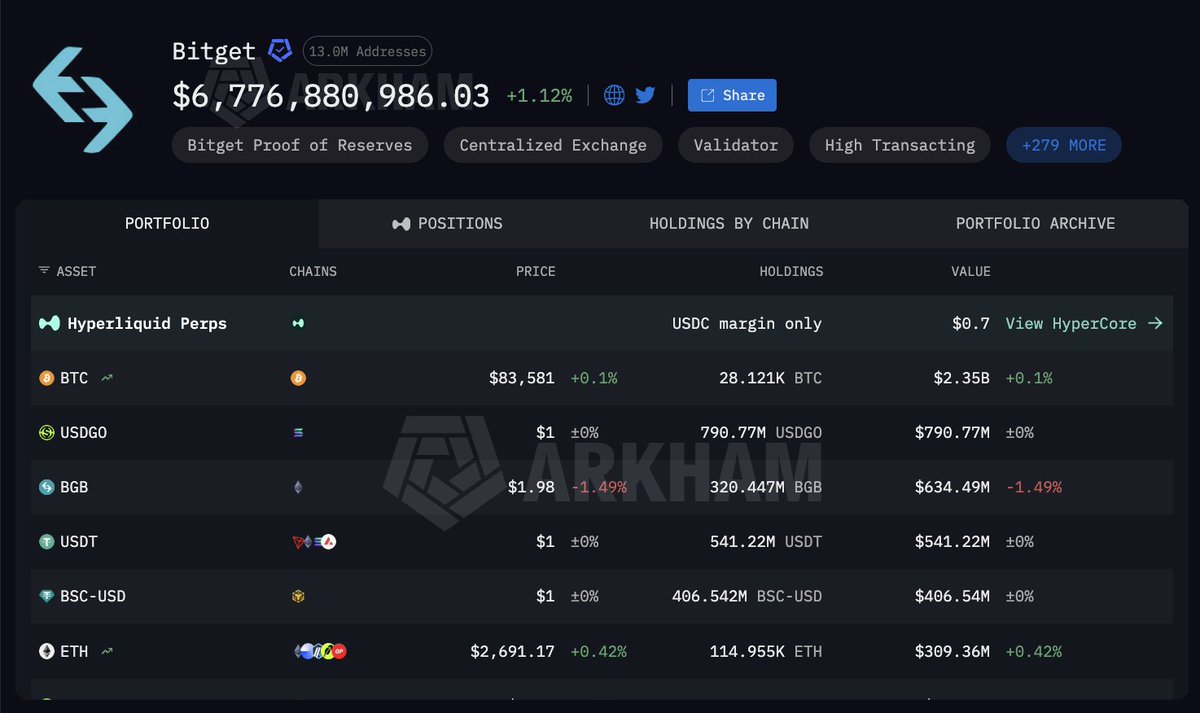
Task: Click the HOLDINGS column header
Action: click(790, 271)
